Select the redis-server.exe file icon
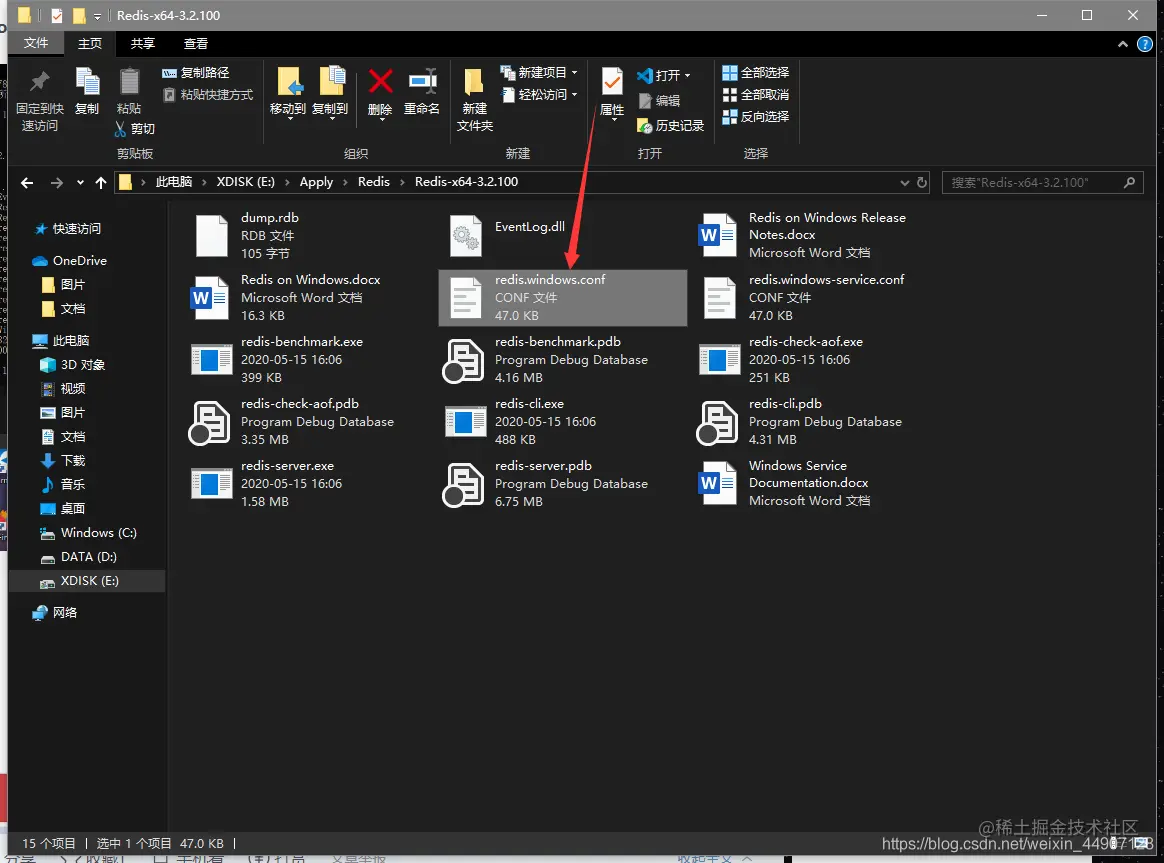Image resolution: width=1164 pixels, height=863 pixels. tap(212, 484)
